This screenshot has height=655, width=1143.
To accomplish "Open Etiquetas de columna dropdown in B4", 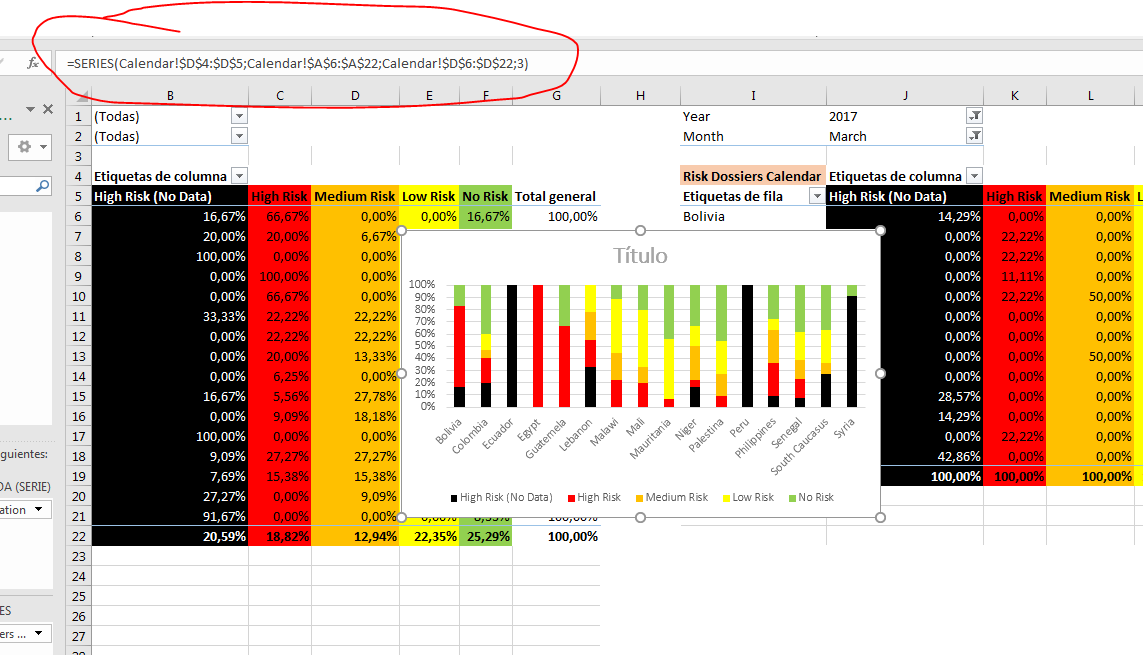I will tap(239, 176).
